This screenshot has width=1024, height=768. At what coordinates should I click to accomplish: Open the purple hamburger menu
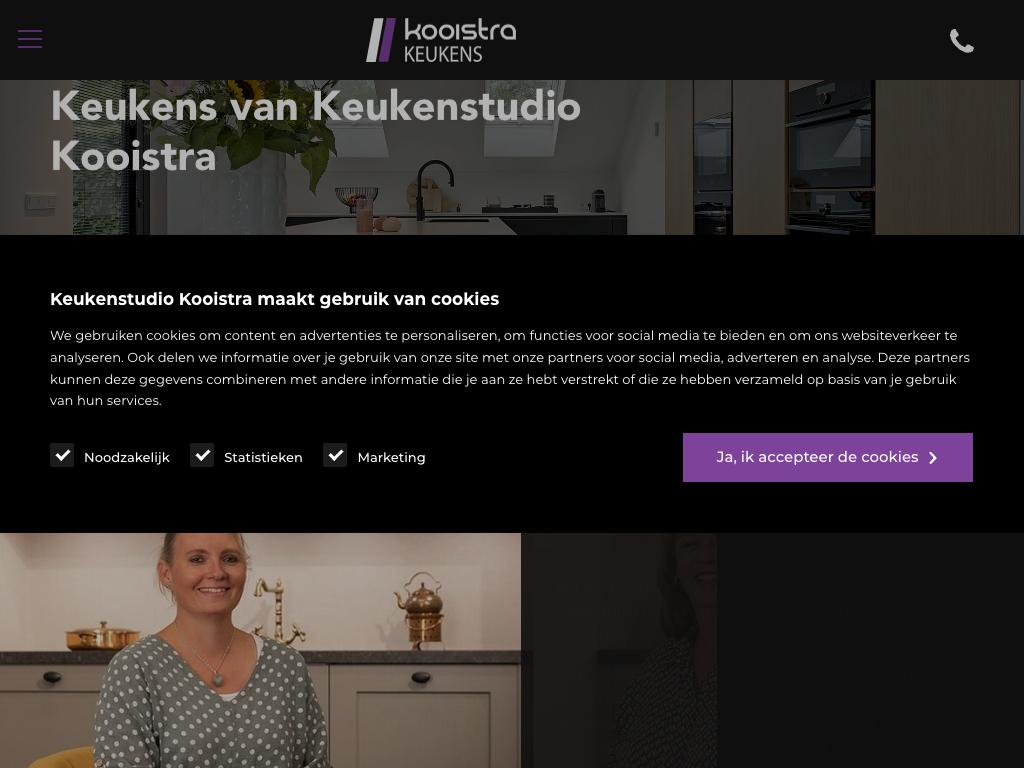click(x=30, y=39)
